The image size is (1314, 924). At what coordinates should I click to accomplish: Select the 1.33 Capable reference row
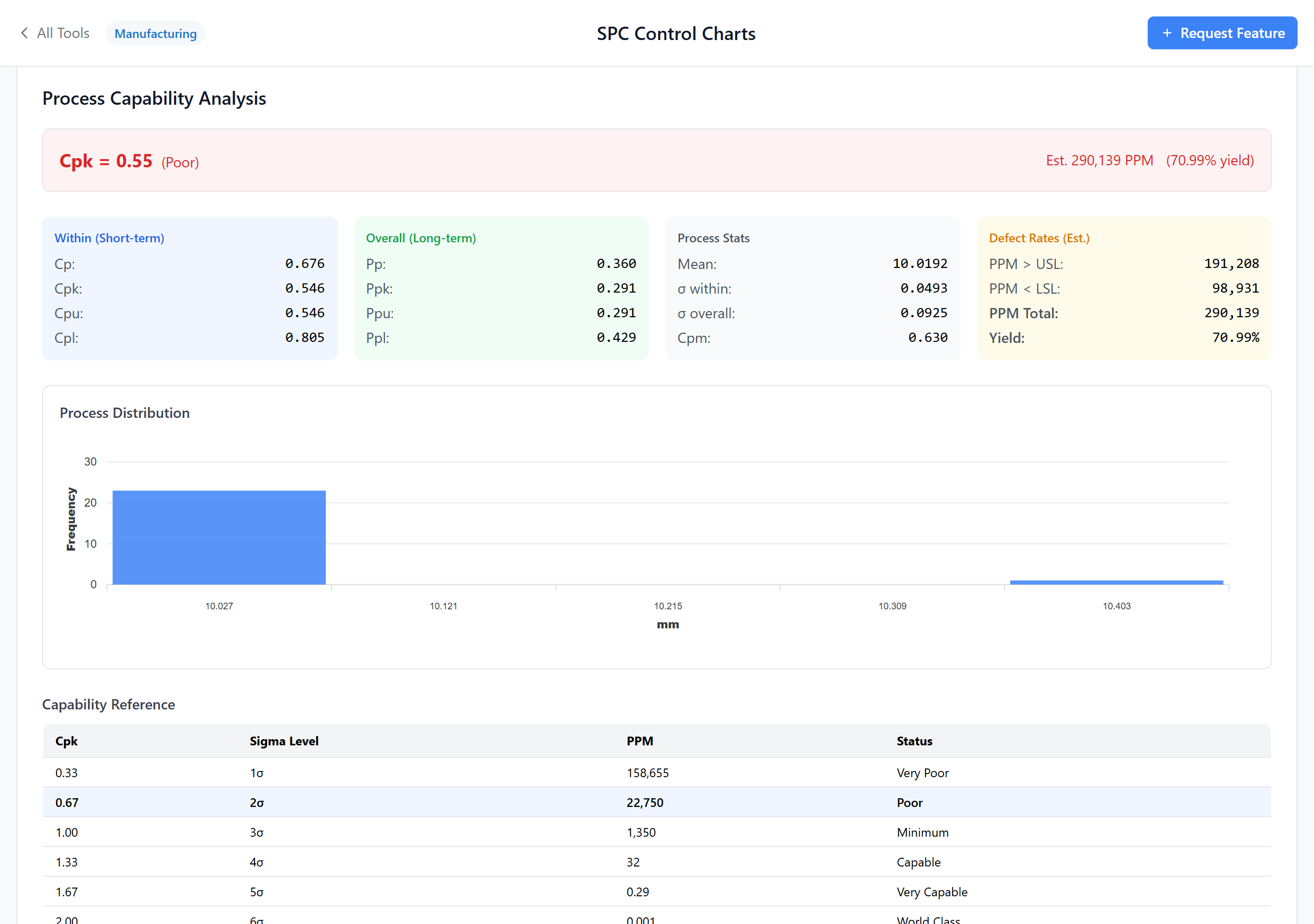point(656,861)
